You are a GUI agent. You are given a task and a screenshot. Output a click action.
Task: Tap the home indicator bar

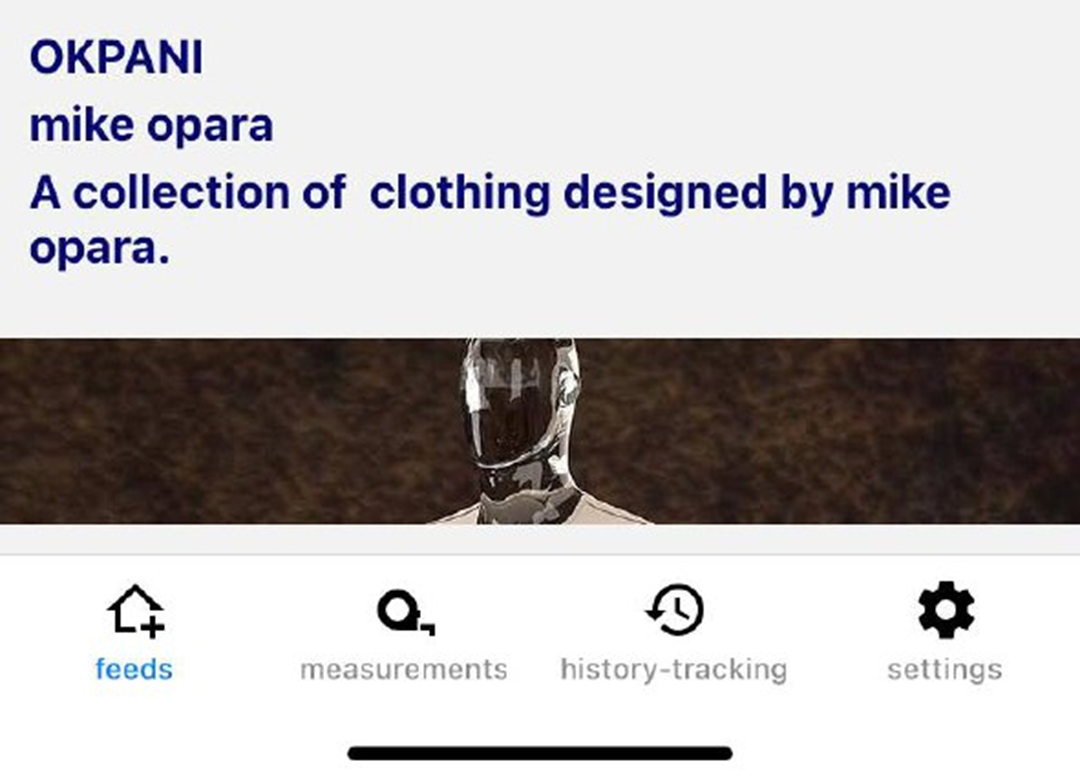(540, 753)
